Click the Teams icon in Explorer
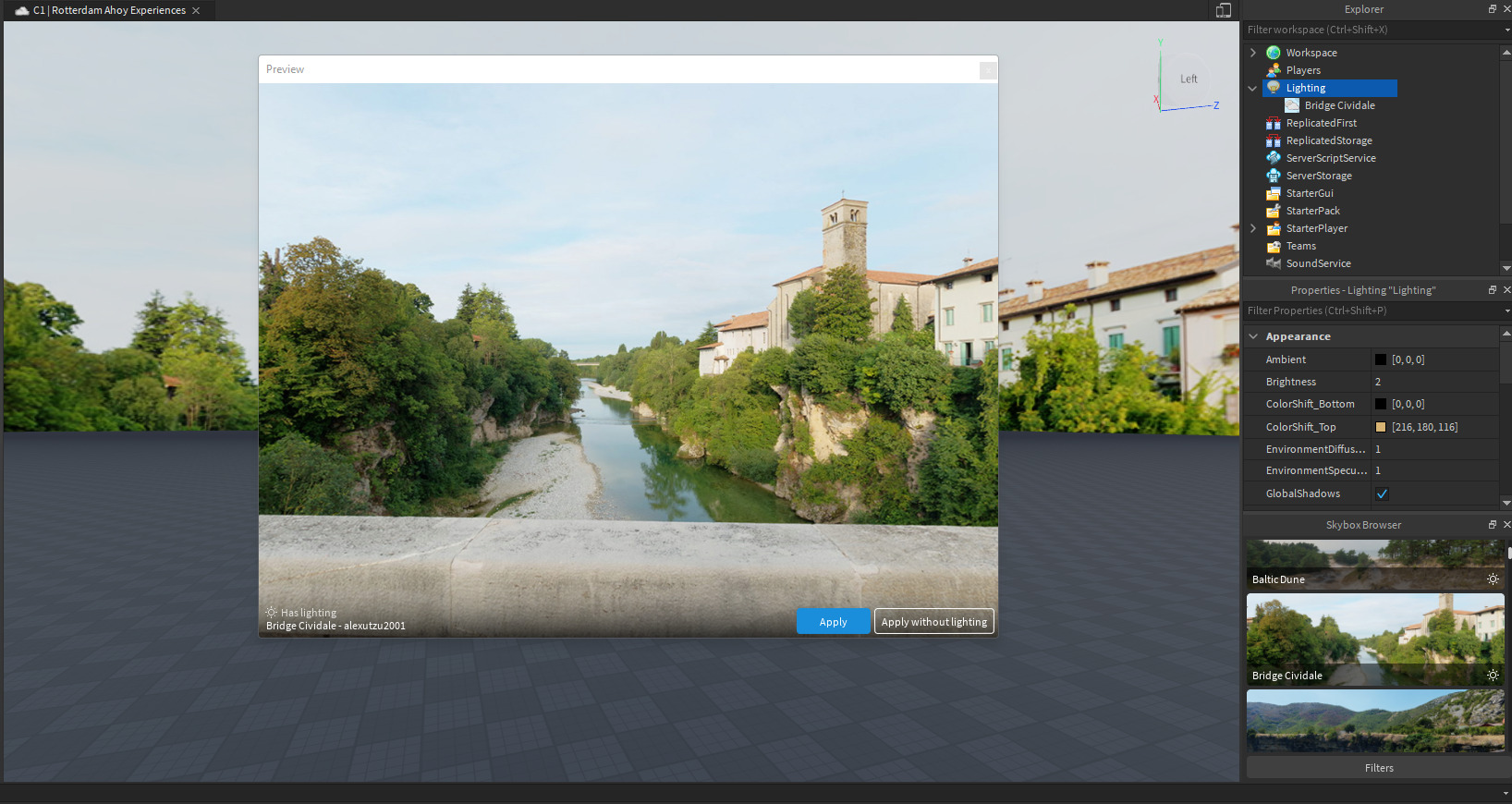The width and height of the screenshot is (1512, 804). (x=1274, y=246)
